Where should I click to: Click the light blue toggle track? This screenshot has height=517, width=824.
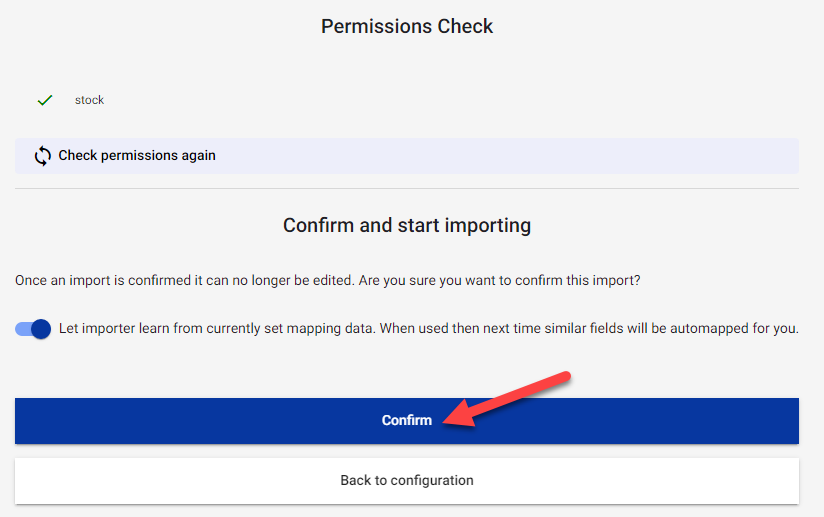click(22, 329)
